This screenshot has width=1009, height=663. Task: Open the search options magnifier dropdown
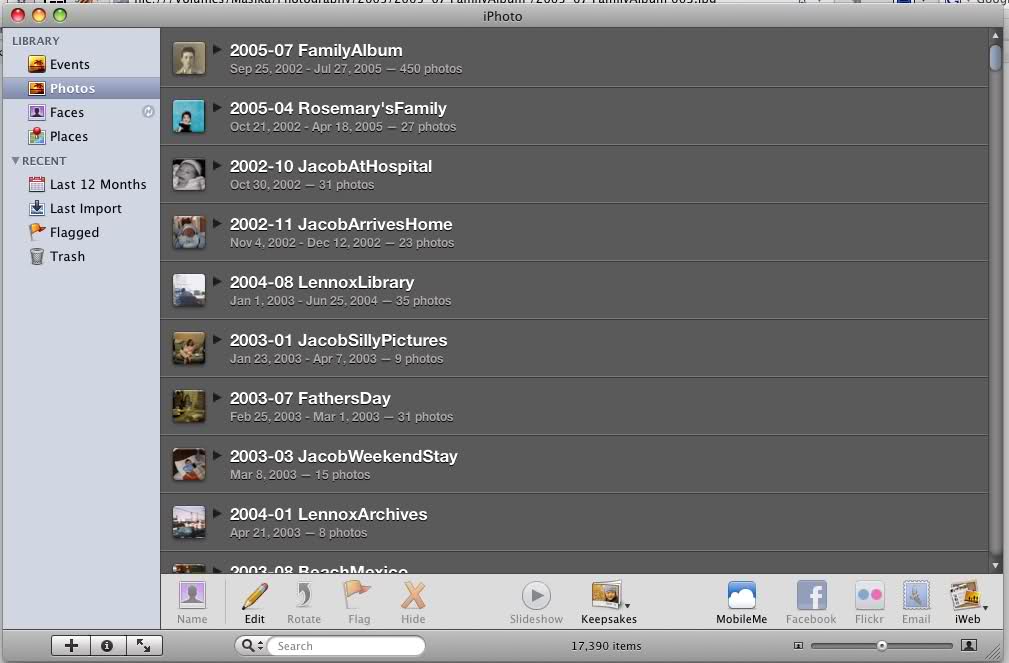pyautogui.click(x=252, y=646)
